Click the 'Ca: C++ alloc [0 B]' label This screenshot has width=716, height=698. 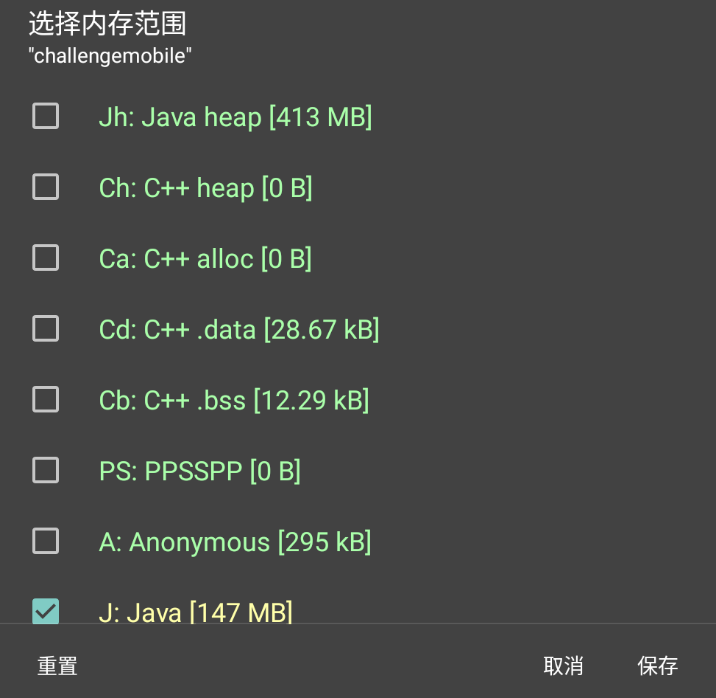coord(205,259)
